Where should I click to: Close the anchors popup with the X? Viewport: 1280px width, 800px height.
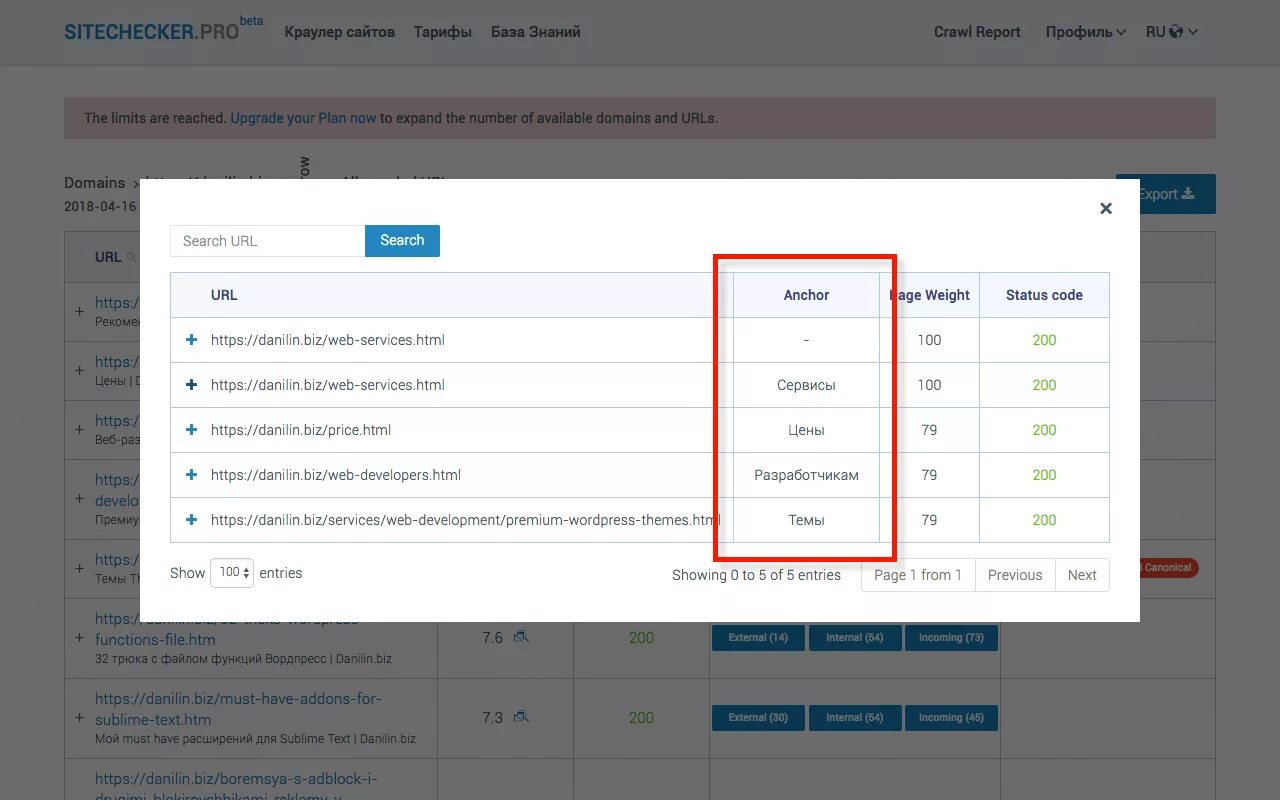pos(1105,209)
